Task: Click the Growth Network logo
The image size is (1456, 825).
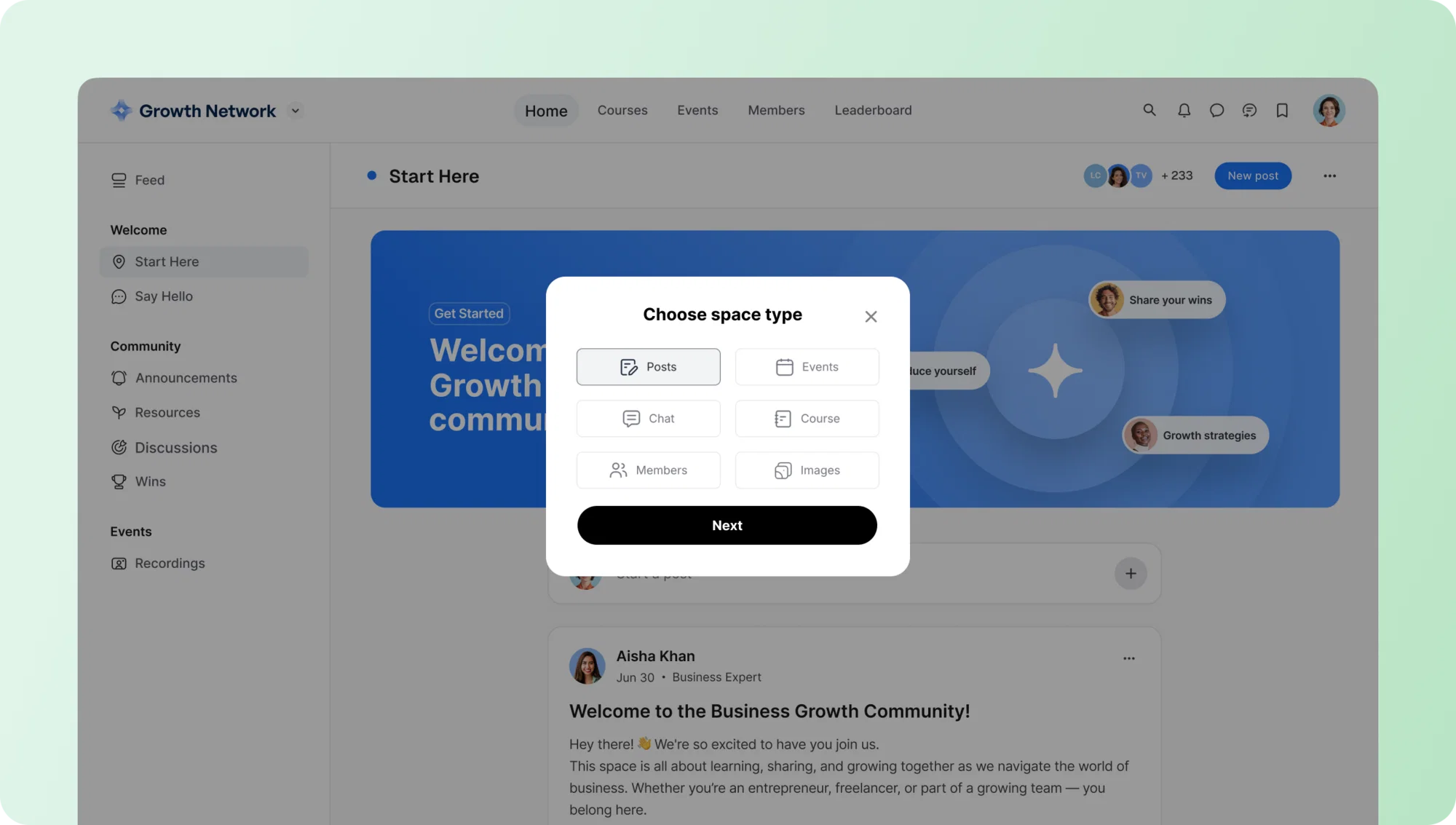Action: [x=193, y=111]
